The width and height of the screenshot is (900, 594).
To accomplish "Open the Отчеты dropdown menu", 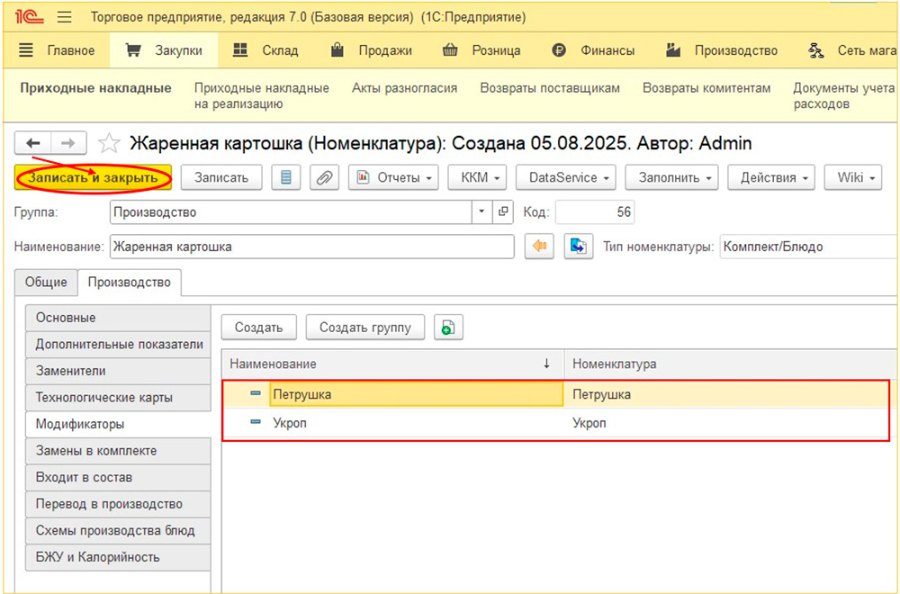I will coord(394,178).
